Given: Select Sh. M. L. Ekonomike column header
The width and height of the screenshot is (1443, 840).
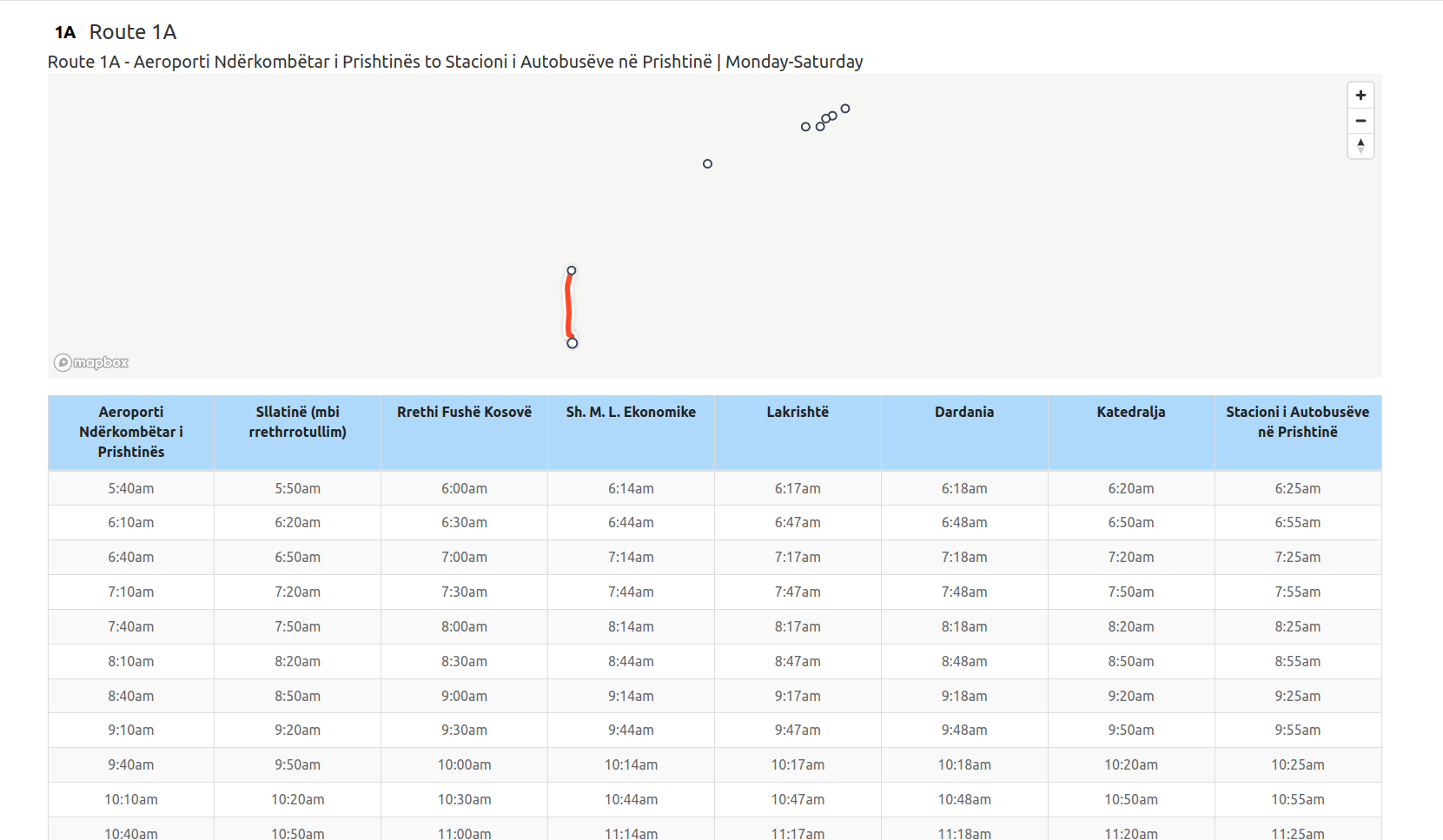Looking at the screenshot, I should [632, 432].
